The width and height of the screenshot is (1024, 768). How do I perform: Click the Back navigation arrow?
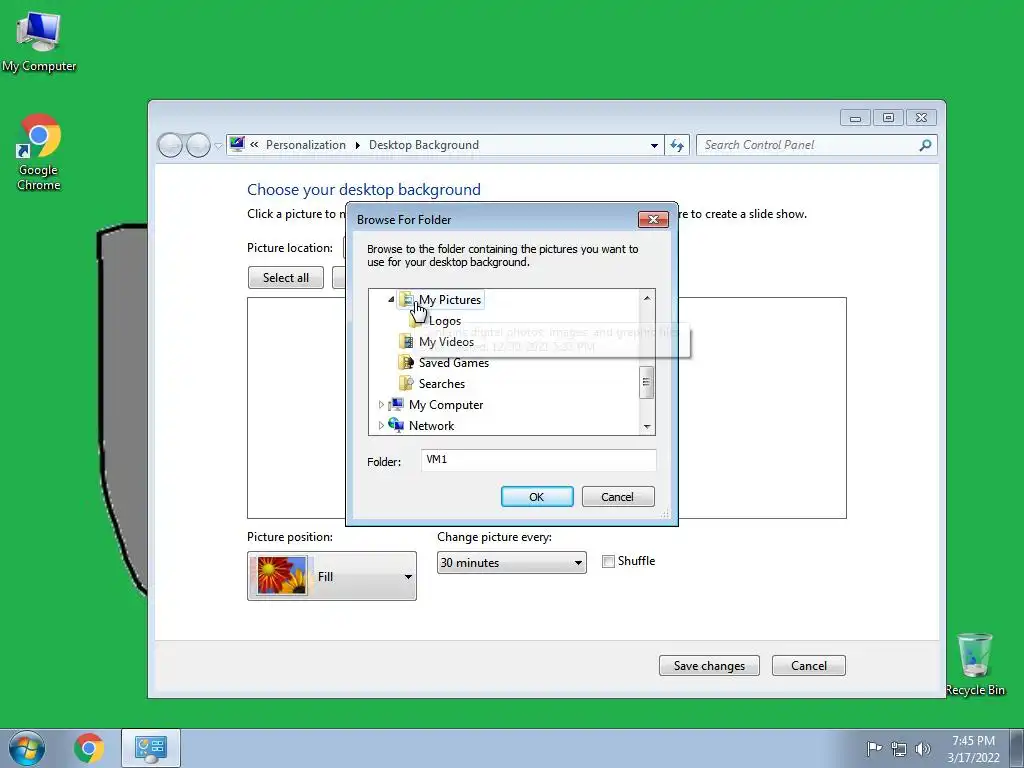(170, 145)
